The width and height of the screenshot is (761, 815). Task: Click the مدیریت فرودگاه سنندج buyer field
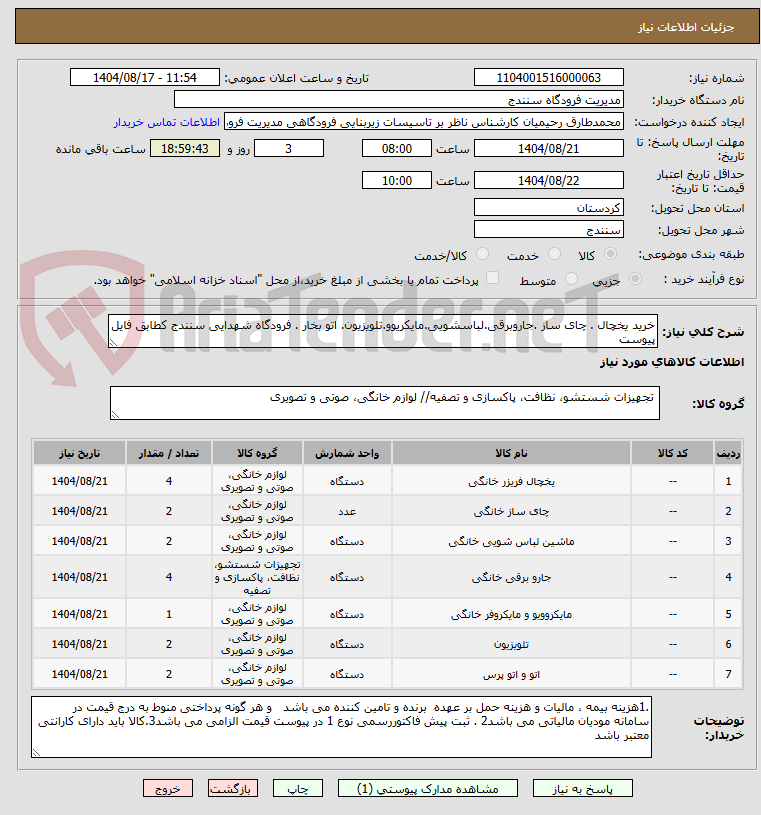399,99
